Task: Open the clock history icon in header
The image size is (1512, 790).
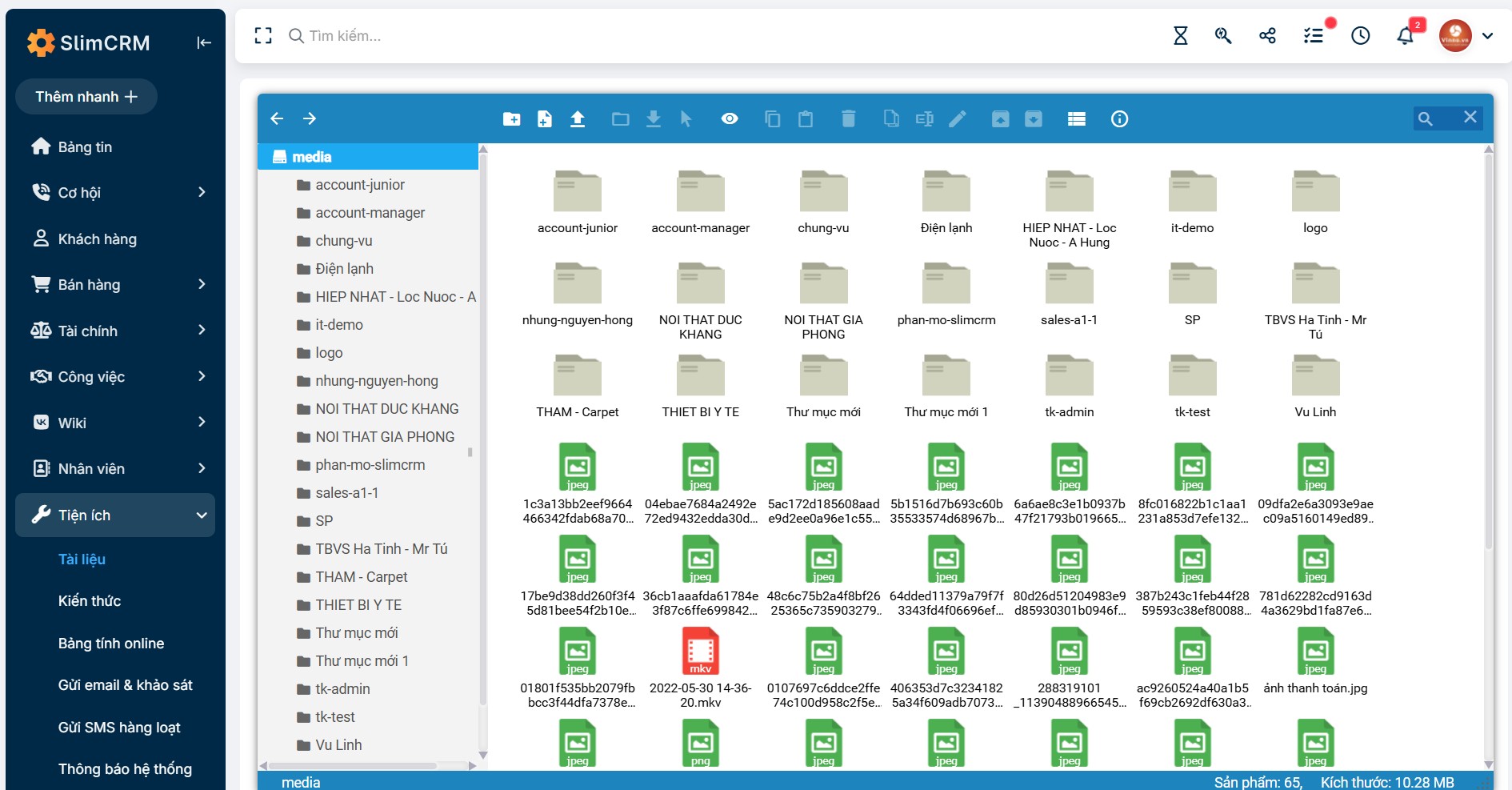Action: (x=1361, y=35)
